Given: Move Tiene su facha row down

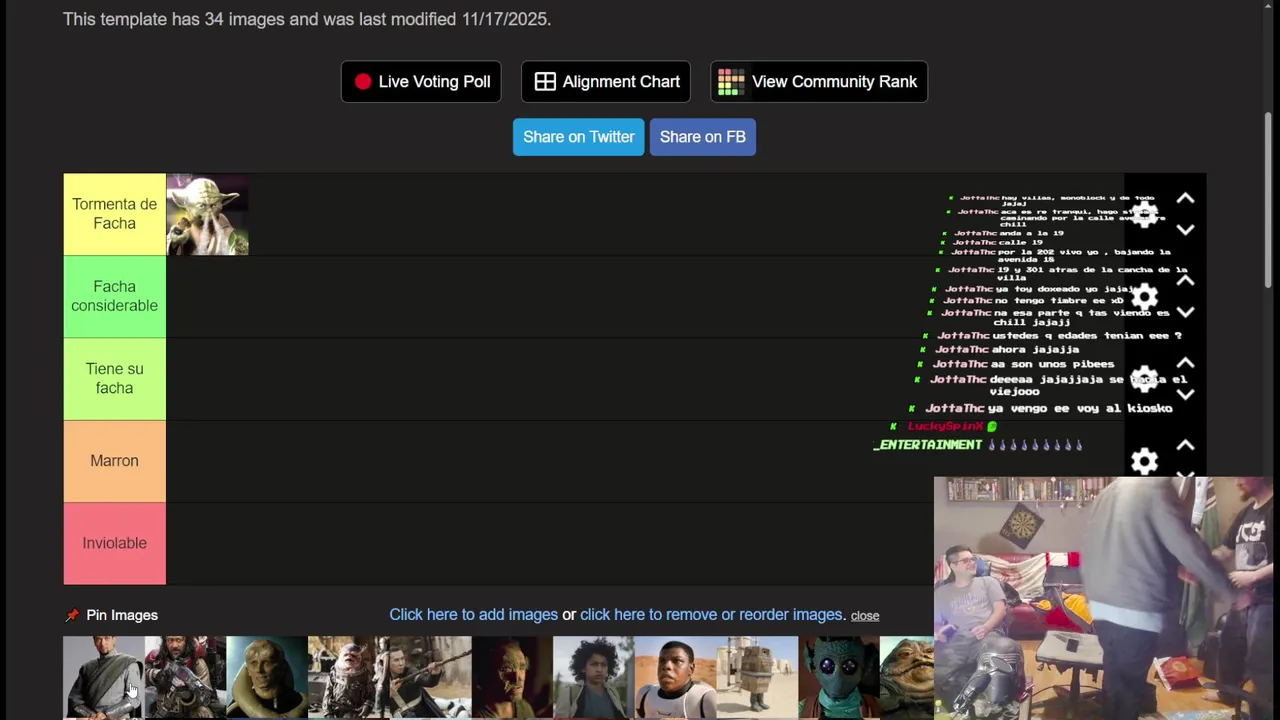Looking at the screenshot, I should tap(1185, 394).
